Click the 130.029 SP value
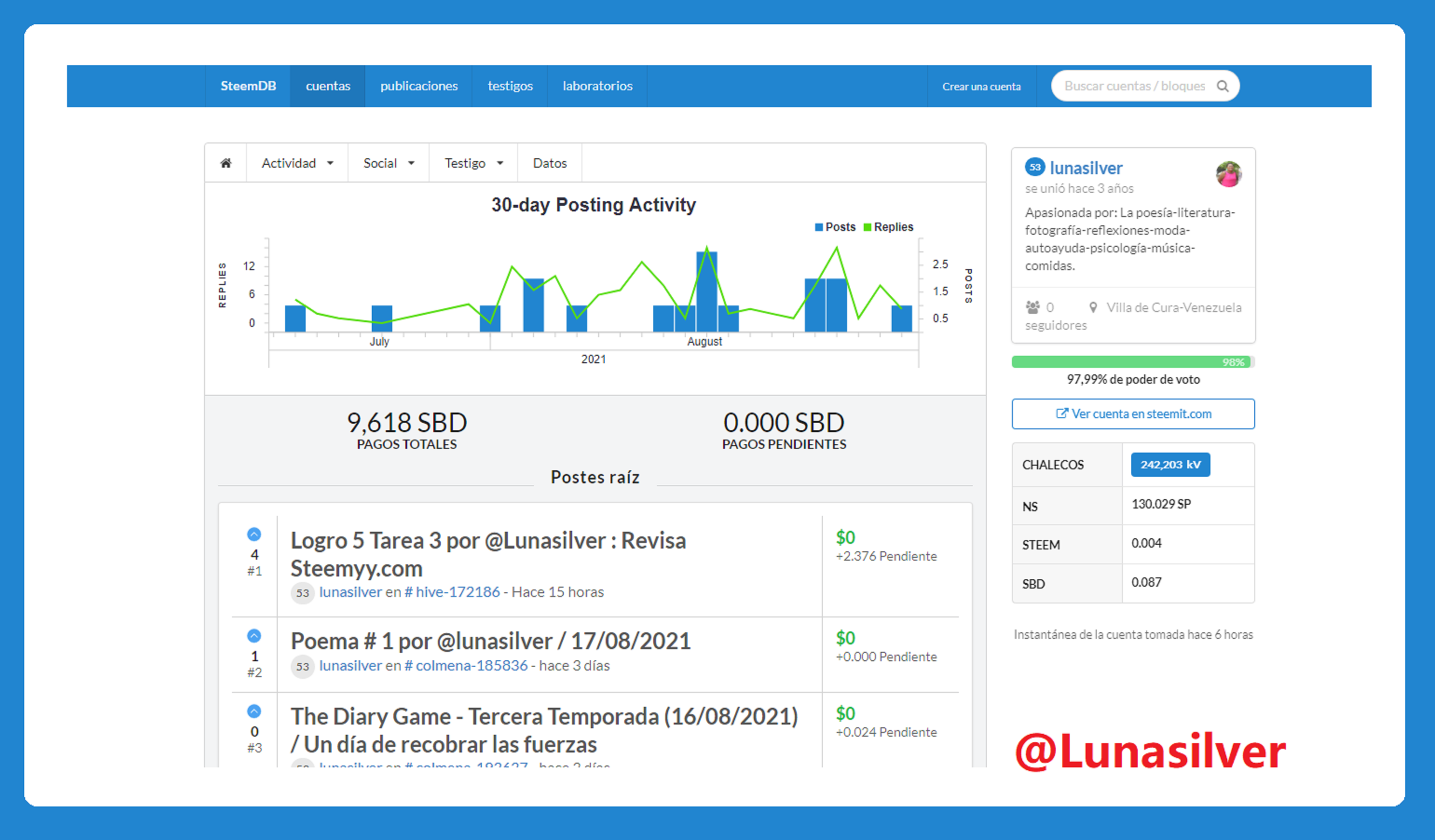Image resolution: width=1435 pixels, height=840 pixels. tap(1161, 504)
